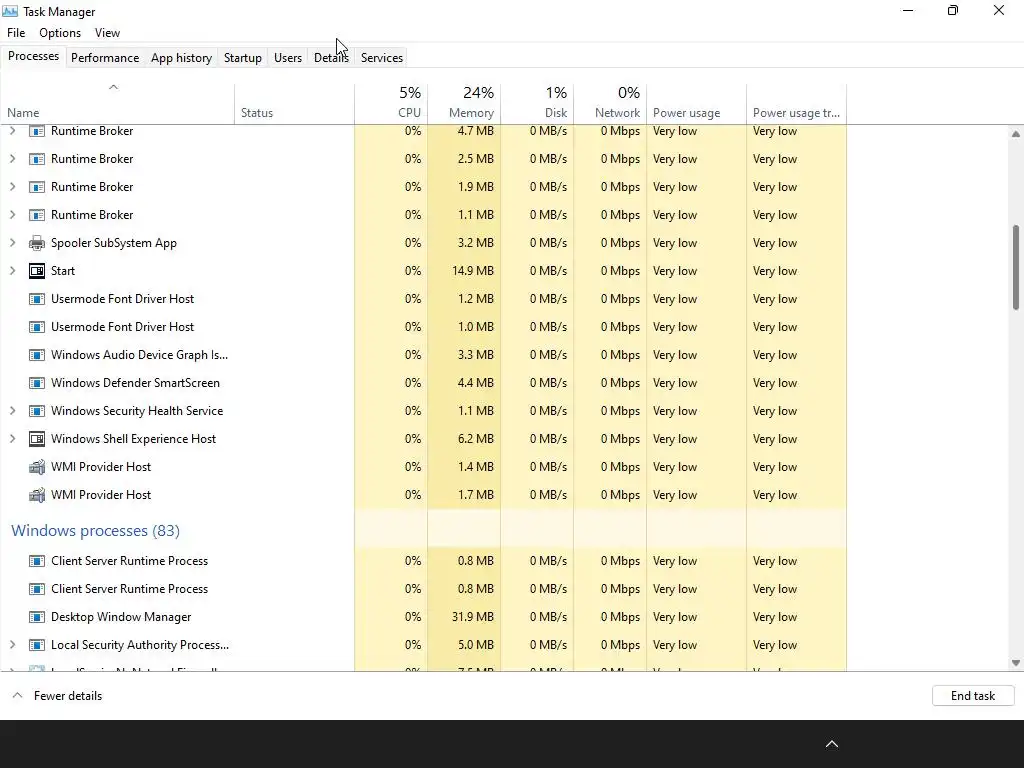Switch to the Details tab
Screen dimensions: 1024x768
tap(331, 57)
